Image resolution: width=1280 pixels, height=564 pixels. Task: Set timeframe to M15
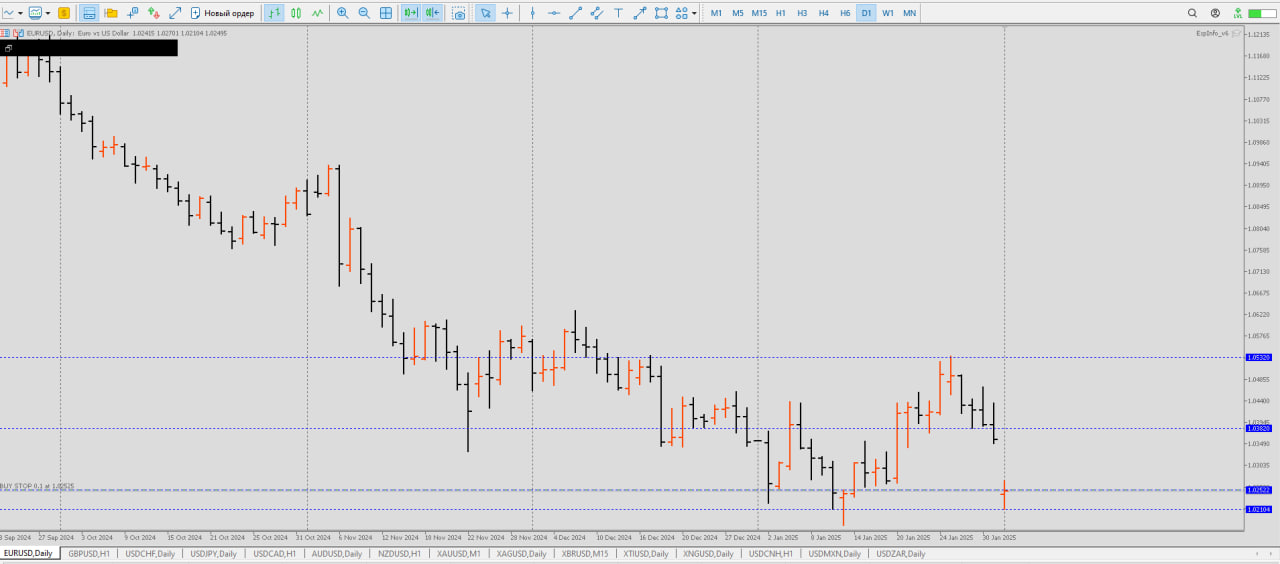(x=759, y=13)
